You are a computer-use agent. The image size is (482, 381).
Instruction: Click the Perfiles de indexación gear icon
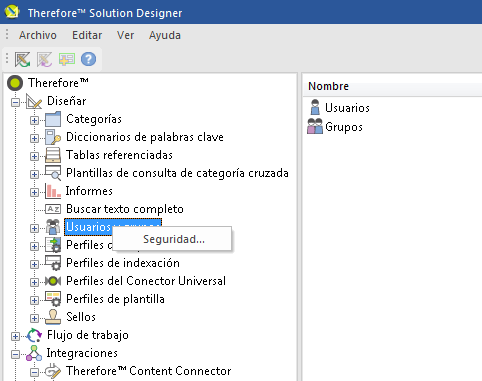pyautogui.click(x=53, y=263)
